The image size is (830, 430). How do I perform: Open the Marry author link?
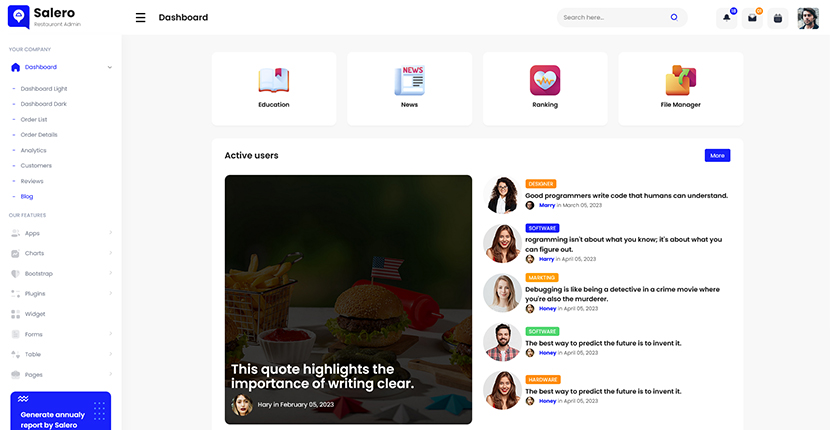point(547,205)
